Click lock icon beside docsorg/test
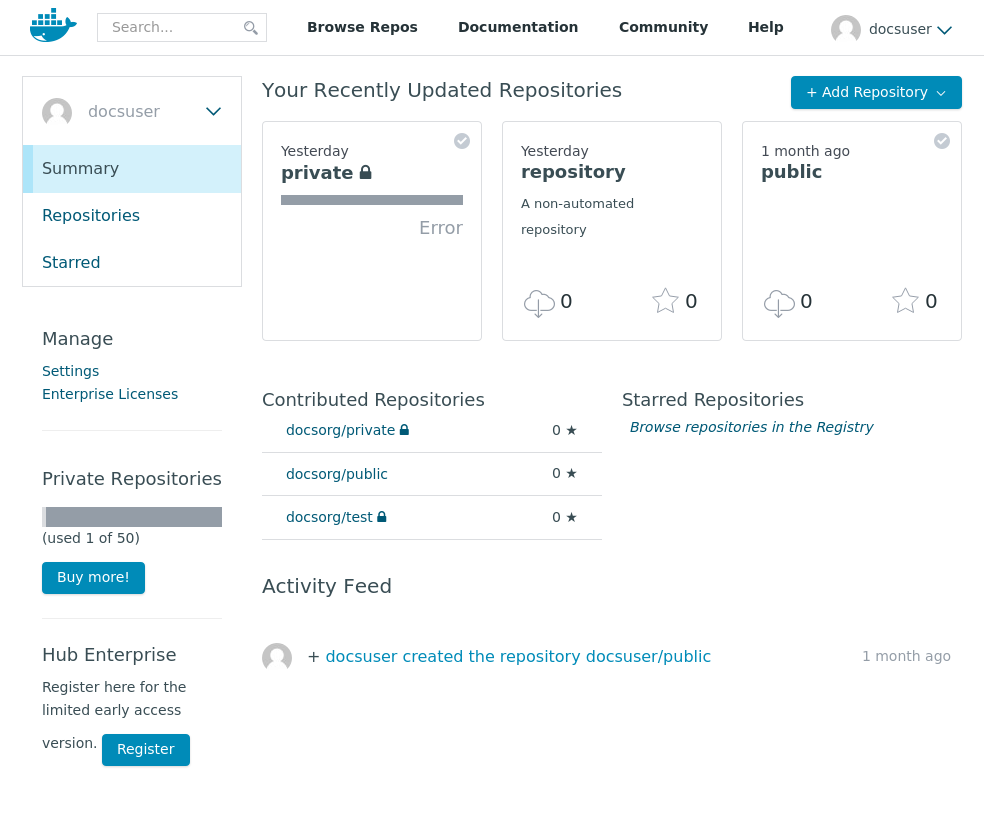The height and width of the screenshot is (838, 984). [x=382, y=517]
